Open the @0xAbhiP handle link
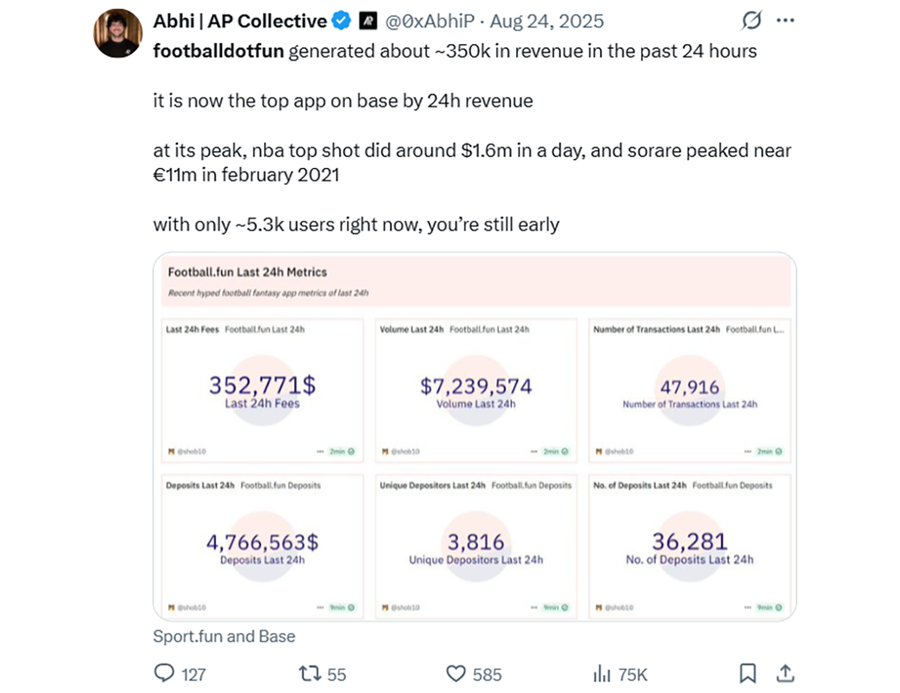This screenshot has height=693, width=900. 430,21
